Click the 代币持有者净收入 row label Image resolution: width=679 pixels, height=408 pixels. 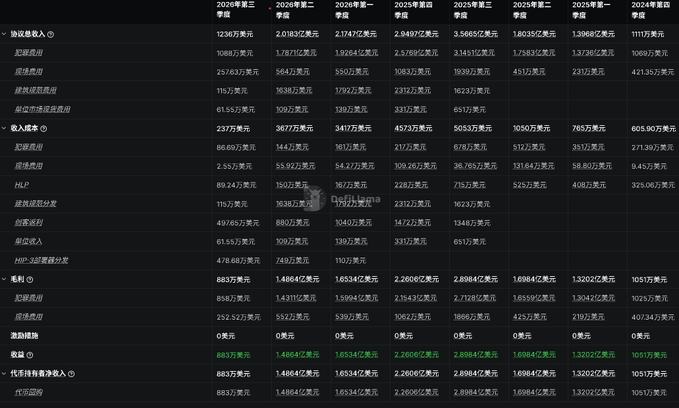click(38, 373)
